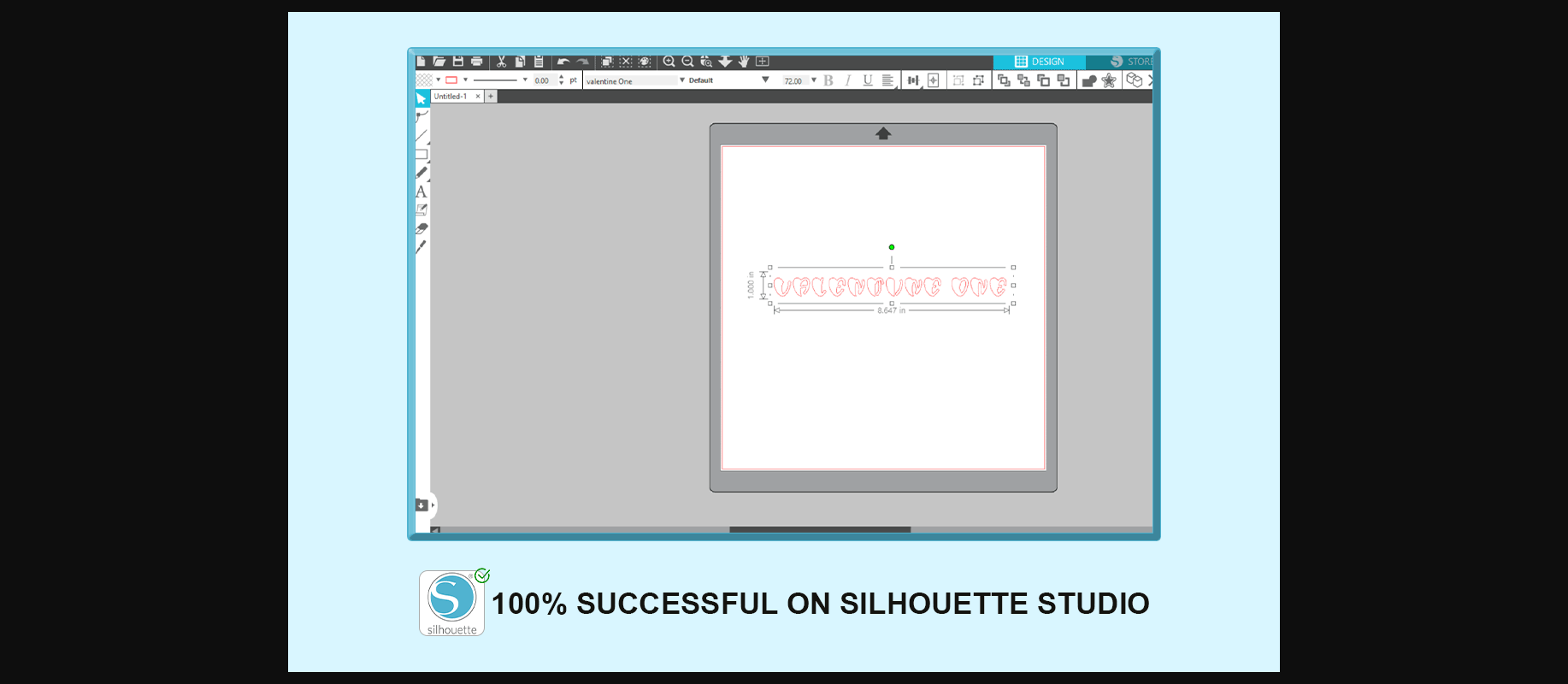The height and width of the screenshot is (684, 1568).
Task: Click the Deselect All icon
Action: (626, 62)
